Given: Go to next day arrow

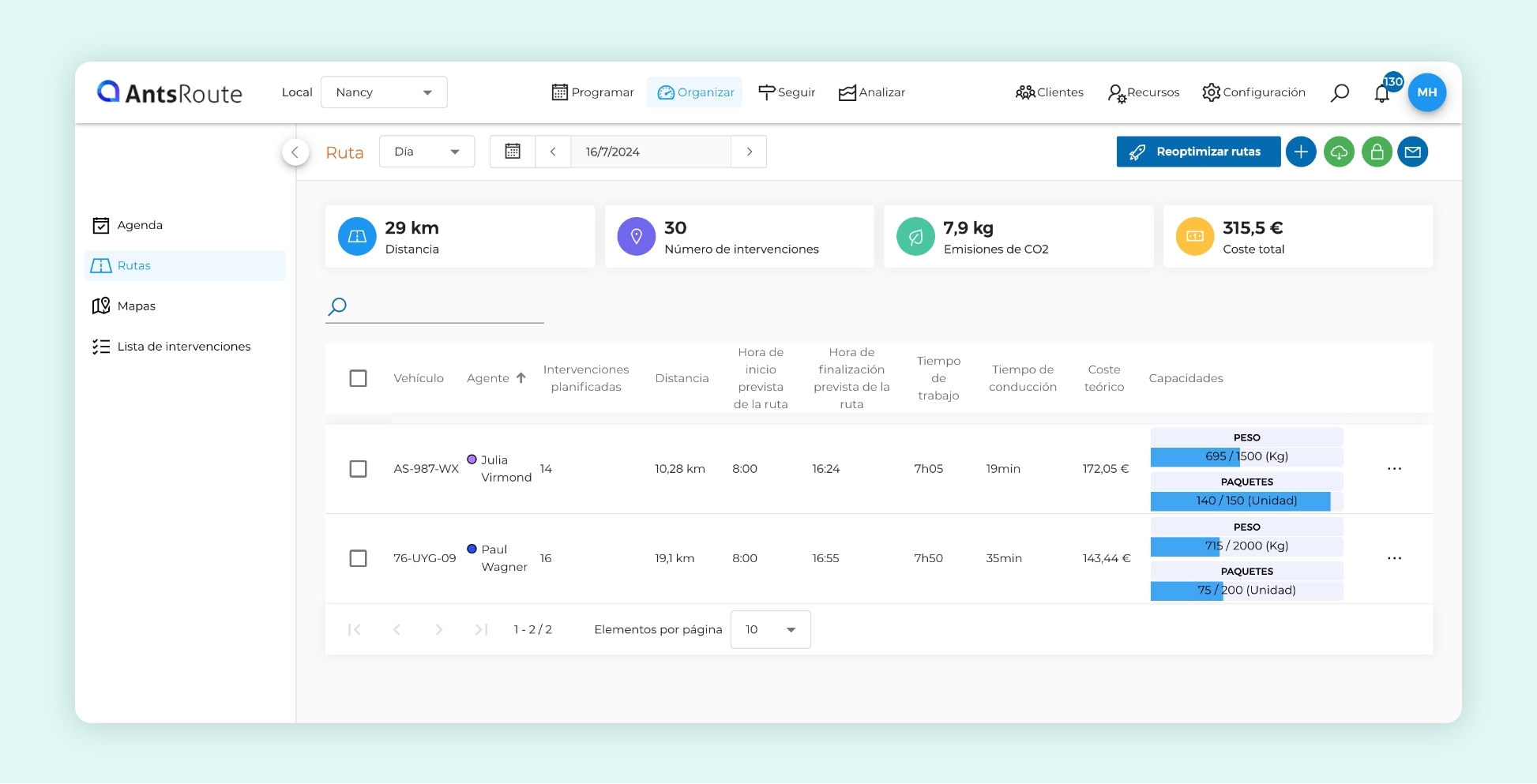Looking at the screenshot, I should pos(749,152).
